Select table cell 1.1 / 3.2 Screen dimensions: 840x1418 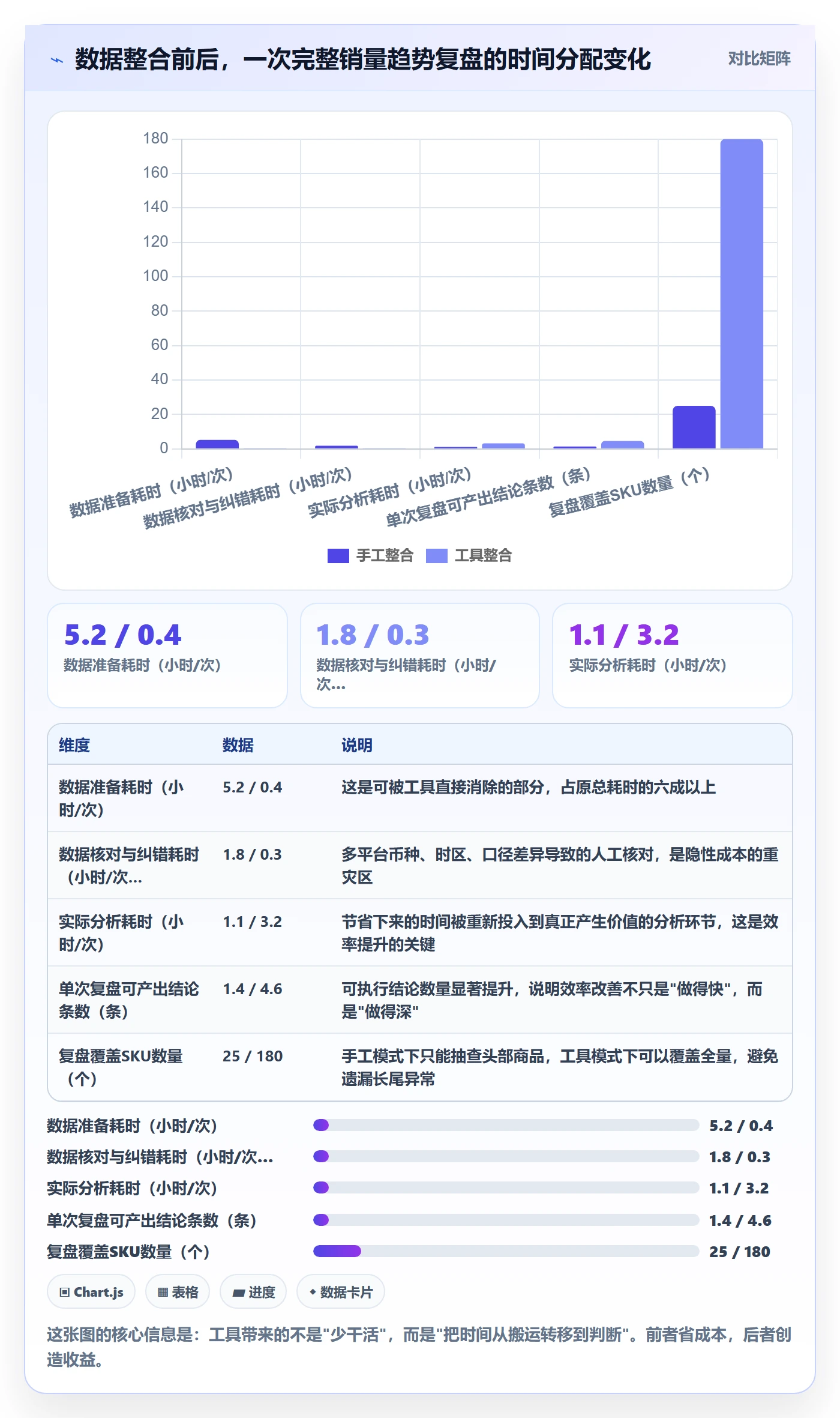point(252,922)
